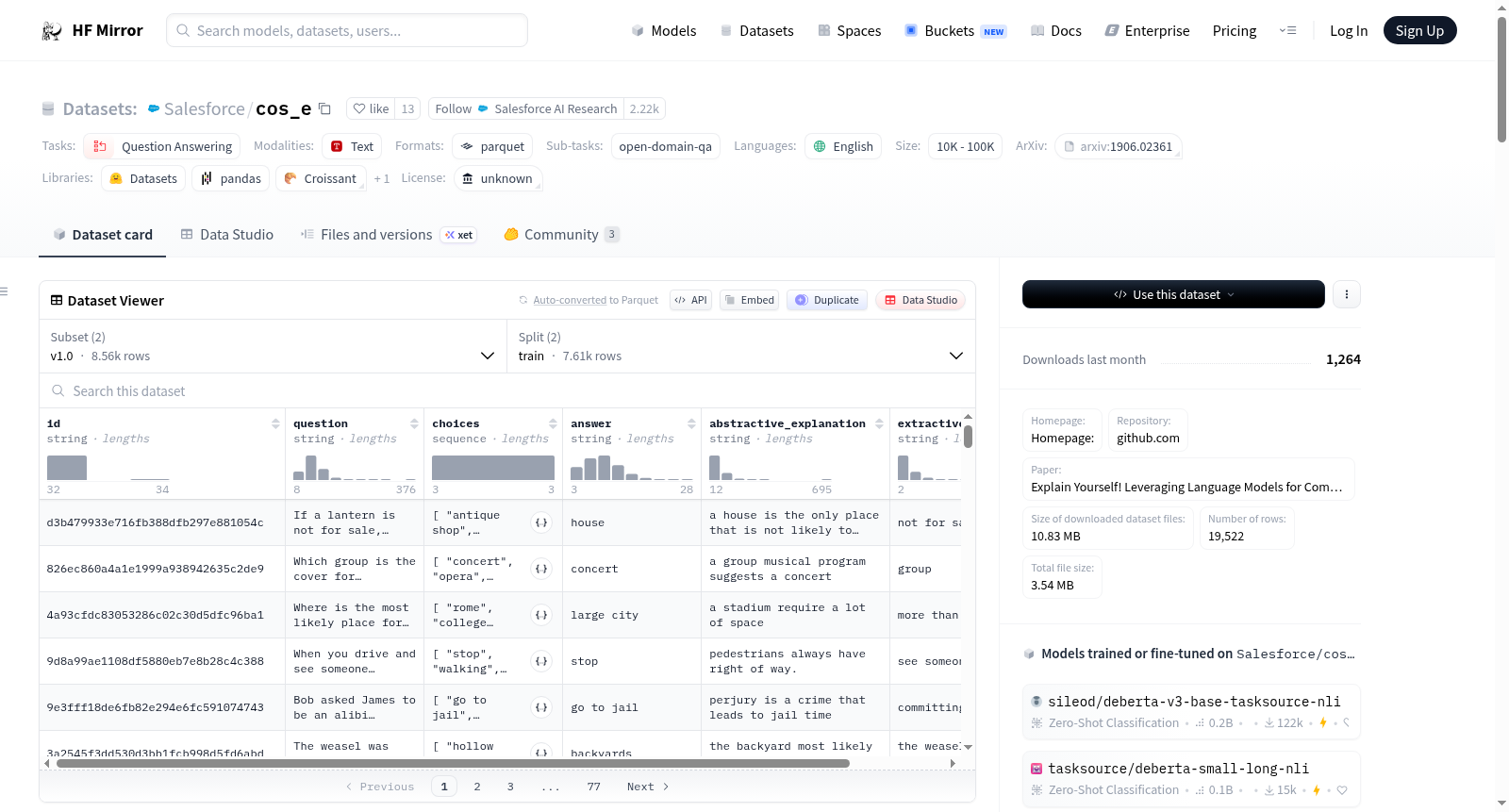Open Docs in the top navigation

point(1056,31)
